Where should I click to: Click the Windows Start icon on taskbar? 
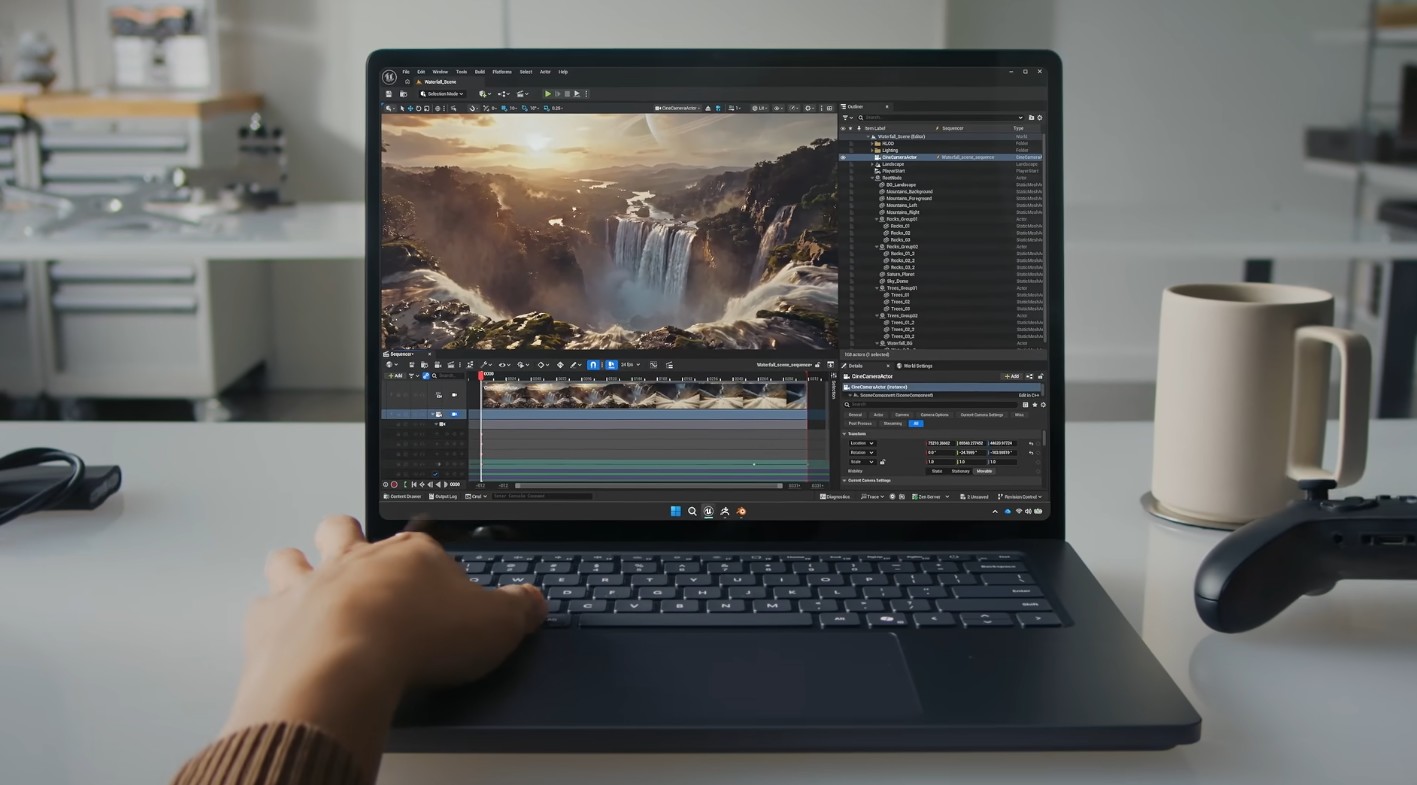(675, 511)
